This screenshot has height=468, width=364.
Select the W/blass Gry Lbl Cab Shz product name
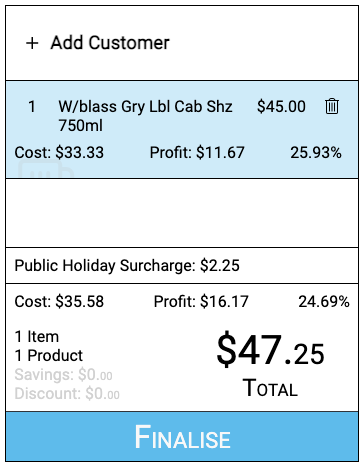coord(145,116)
